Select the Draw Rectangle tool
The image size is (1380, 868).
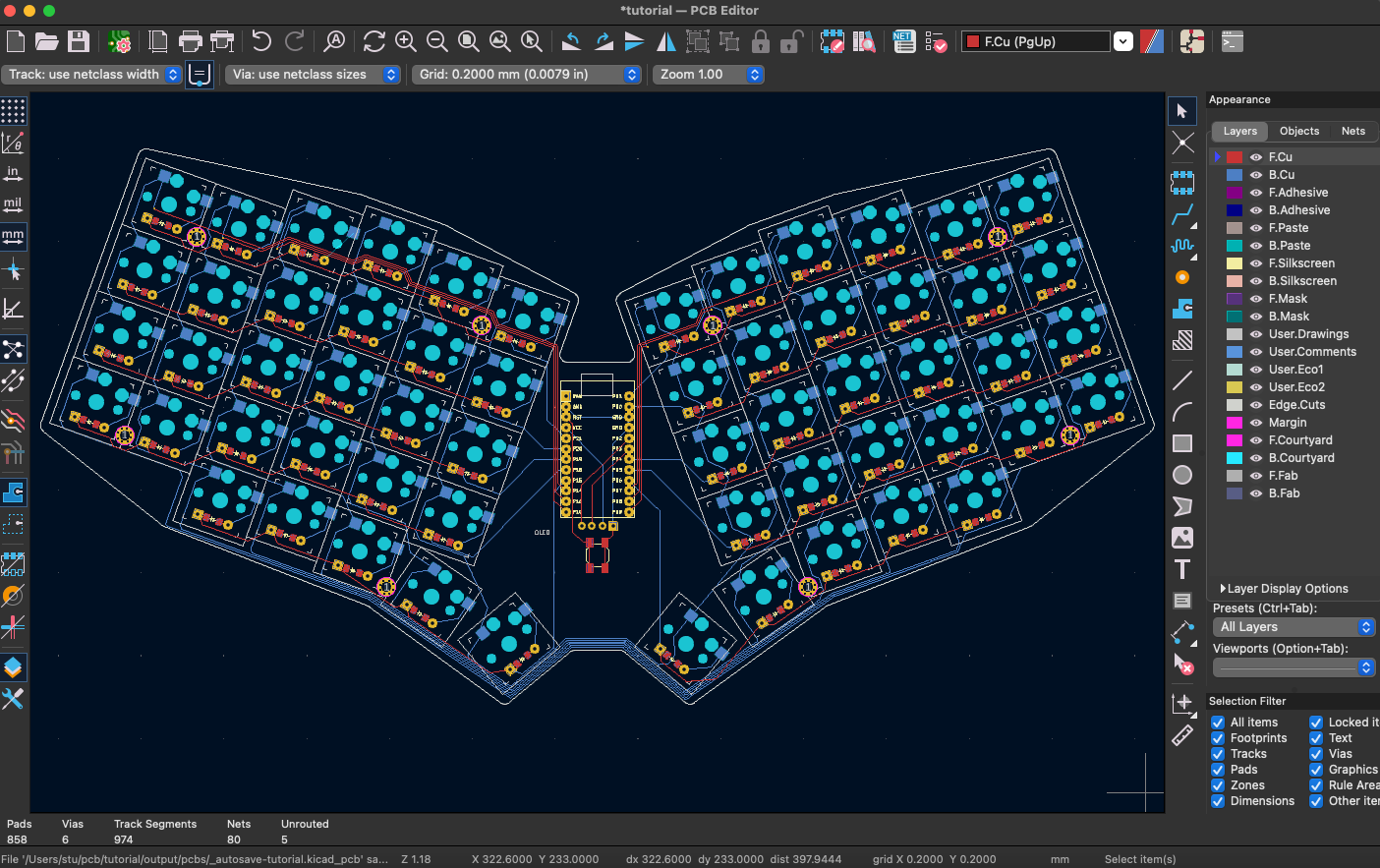pos(1182,443)
